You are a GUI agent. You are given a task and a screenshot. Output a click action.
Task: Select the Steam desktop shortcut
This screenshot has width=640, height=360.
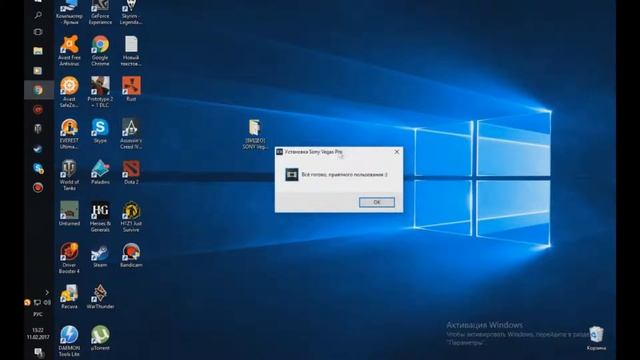click(x=100, y=256)
